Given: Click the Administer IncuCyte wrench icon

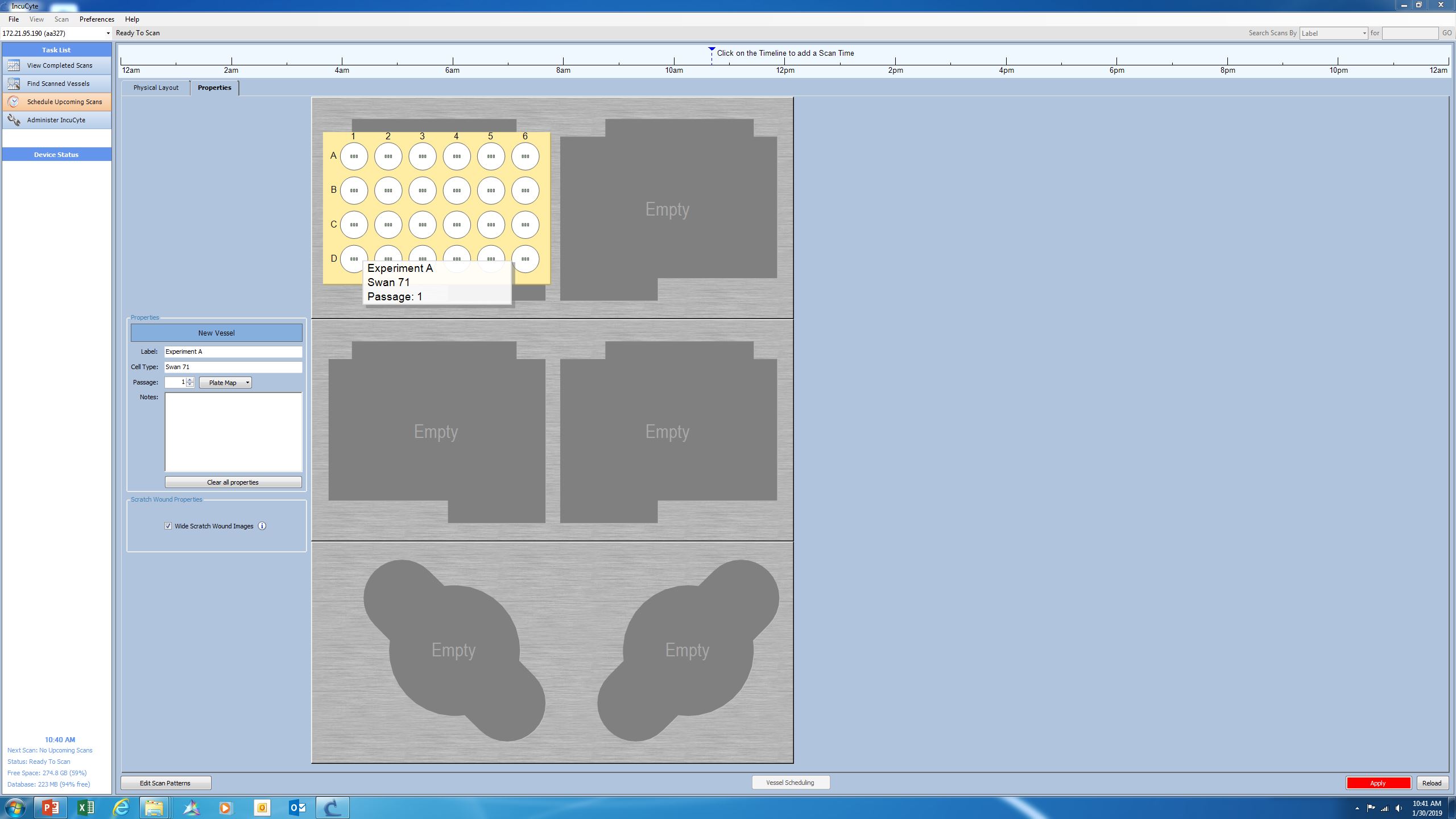Looking at the screenshot, I should tap(14, 120).
